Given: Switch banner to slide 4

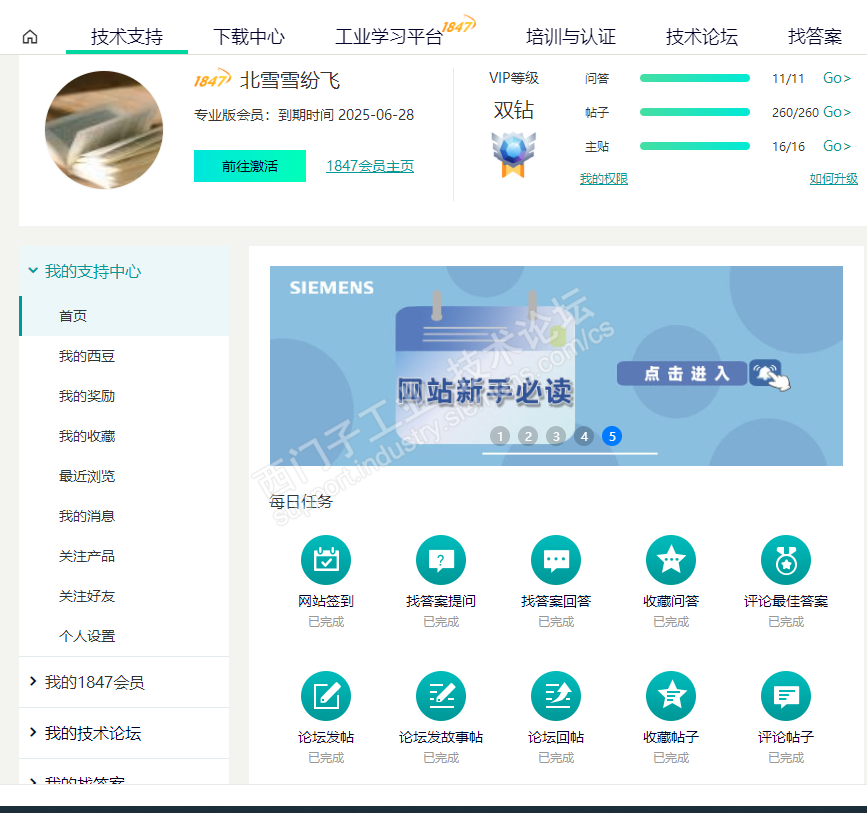Looking at the screenshot, I should click(x=584, y=436).
